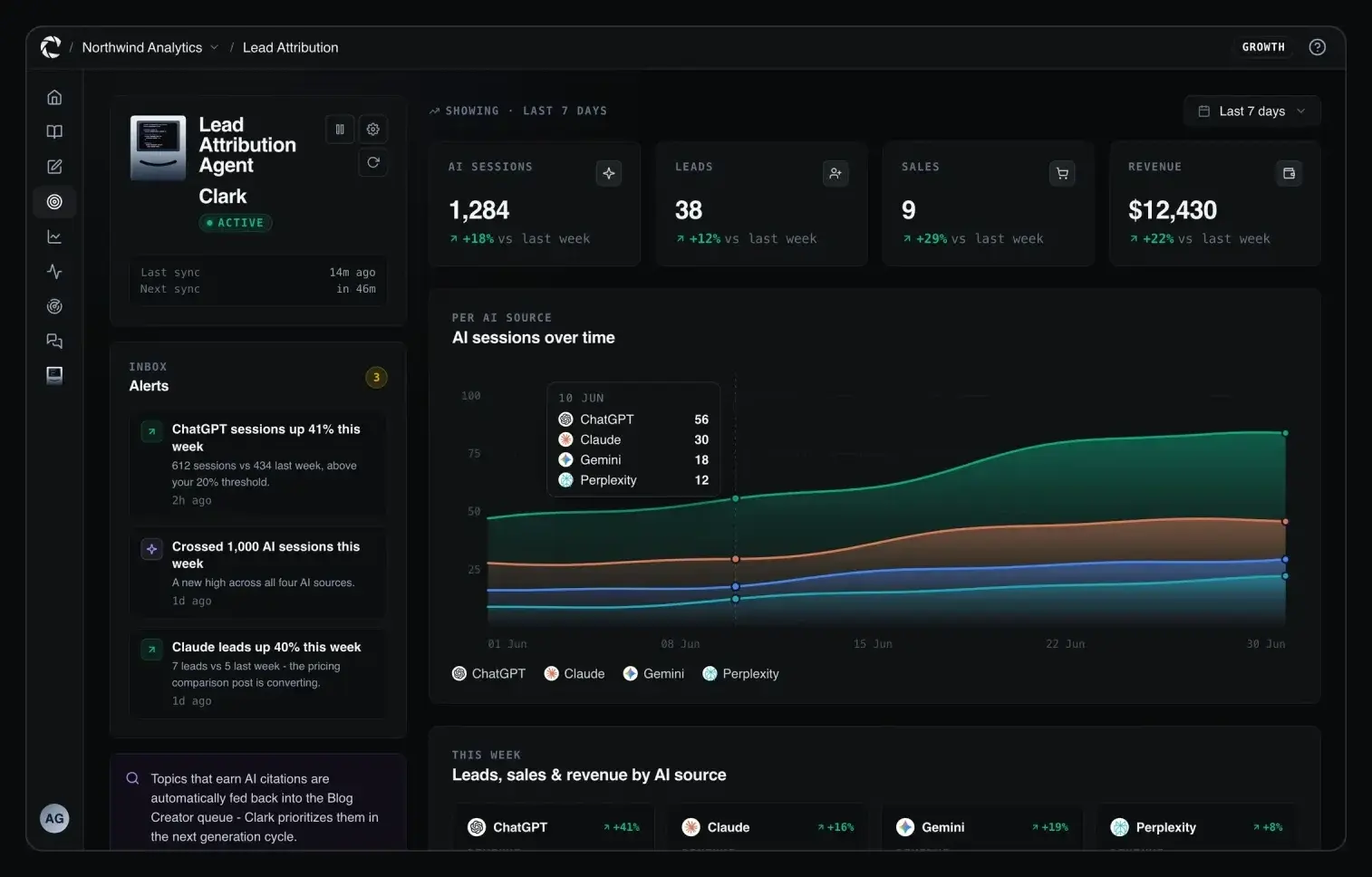
Task: Open the radar icon in the sidebar
Action: click(x=54, y=306)
